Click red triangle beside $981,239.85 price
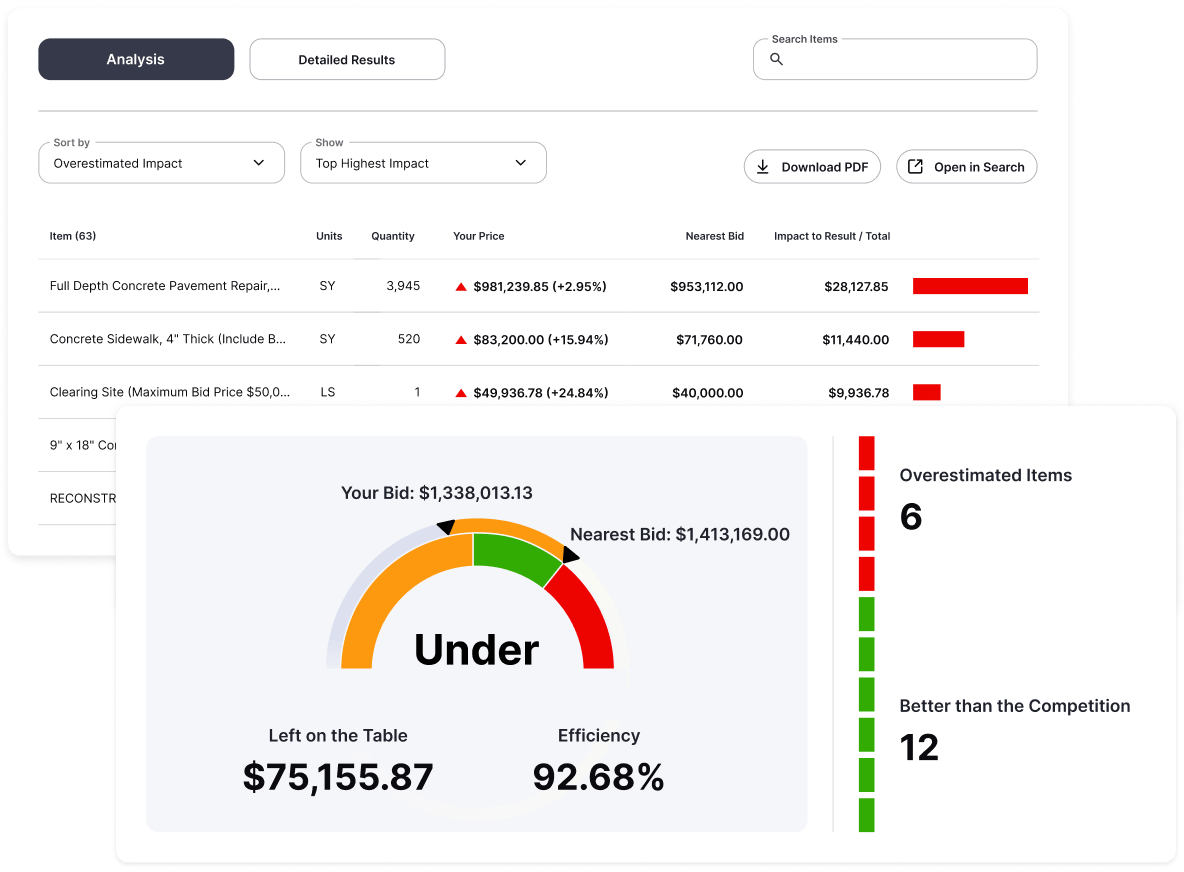The image size is (1184, 872). (x=461, y=287)
